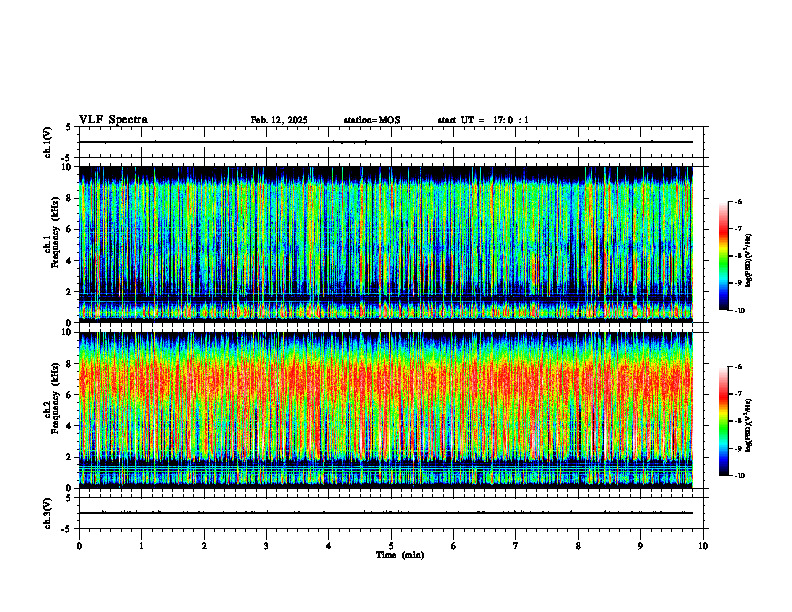Click the ch.1 spectrogram image panel

click(386, 244)
